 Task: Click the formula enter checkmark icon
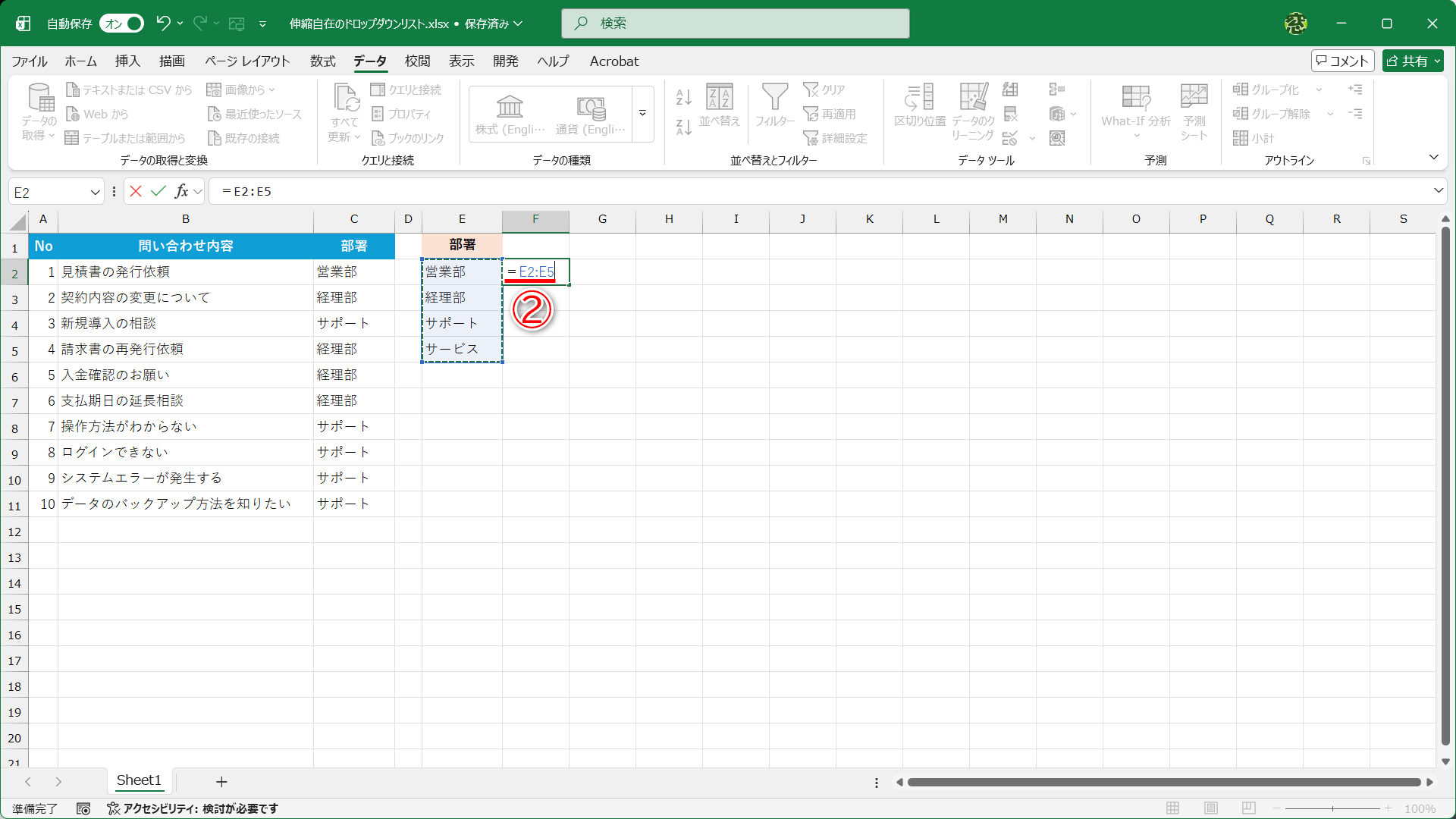click(x=158, y=191)
